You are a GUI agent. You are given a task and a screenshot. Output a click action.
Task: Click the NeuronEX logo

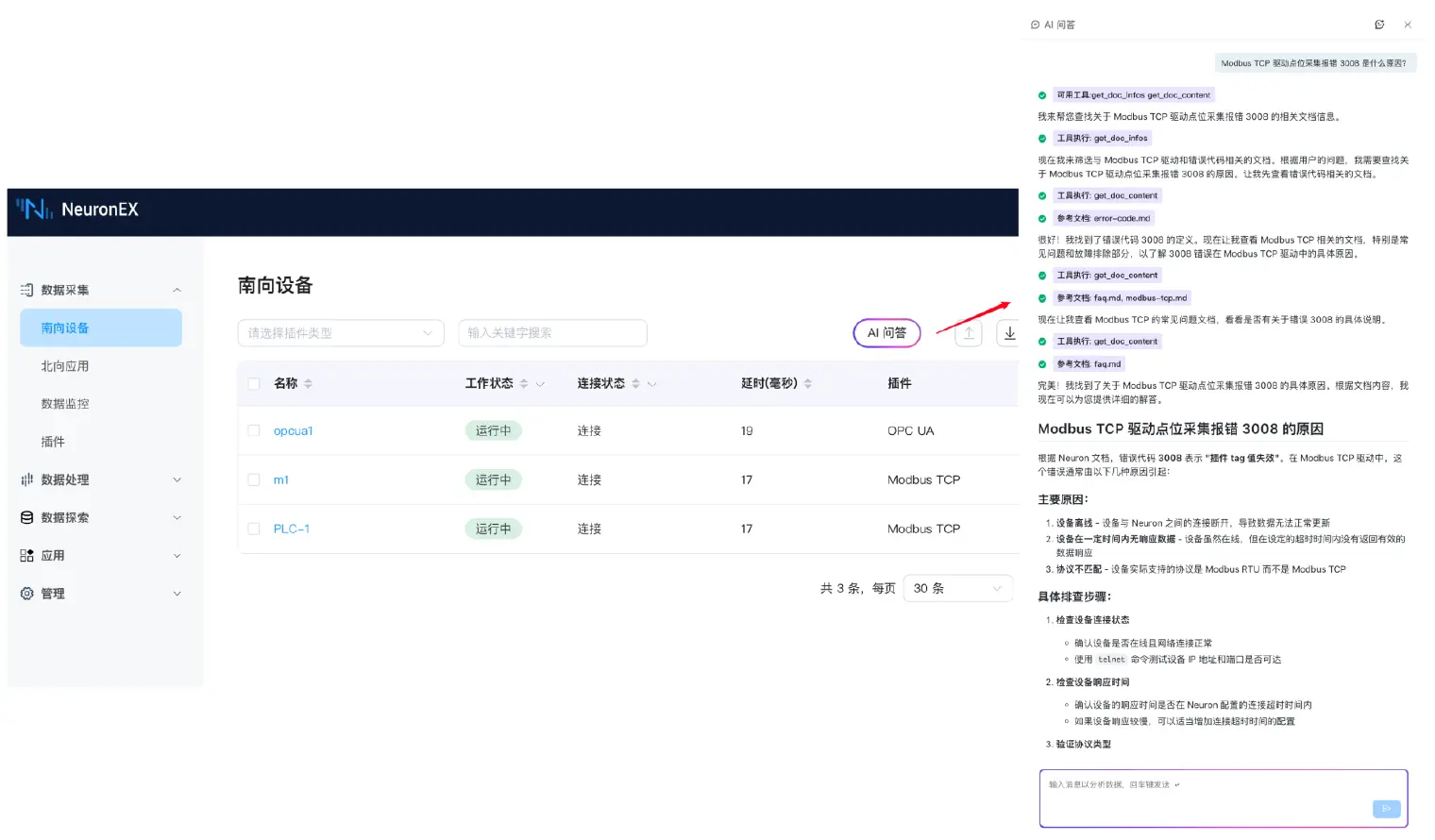77,210
